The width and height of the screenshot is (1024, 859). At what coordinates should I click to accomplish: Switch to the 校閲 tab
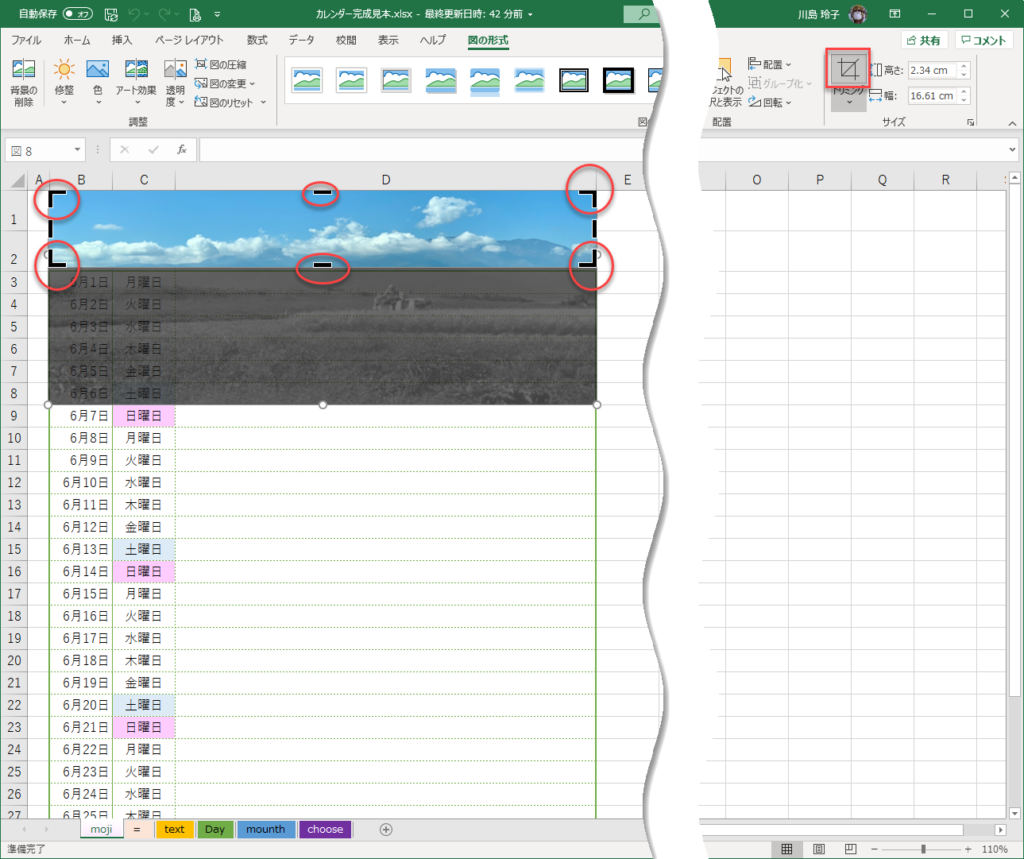346,40
